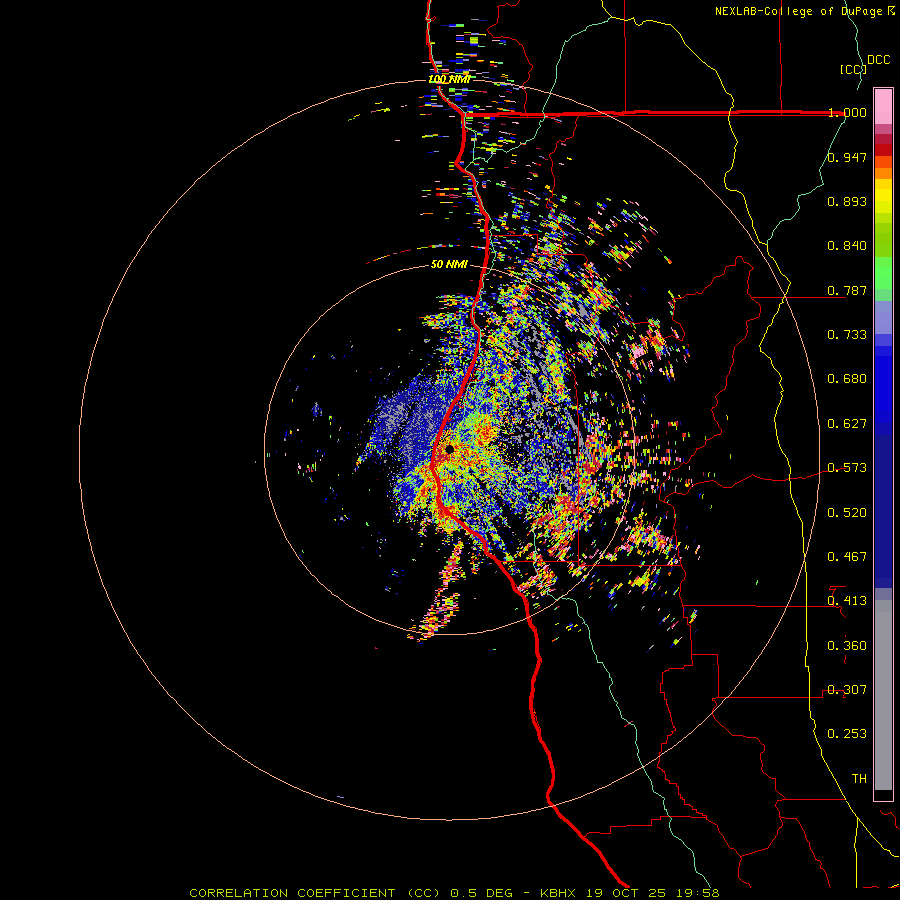Select the 1.000 legend value
The image size is (900, 900).
pyautogui.click(x=847, y=112)
